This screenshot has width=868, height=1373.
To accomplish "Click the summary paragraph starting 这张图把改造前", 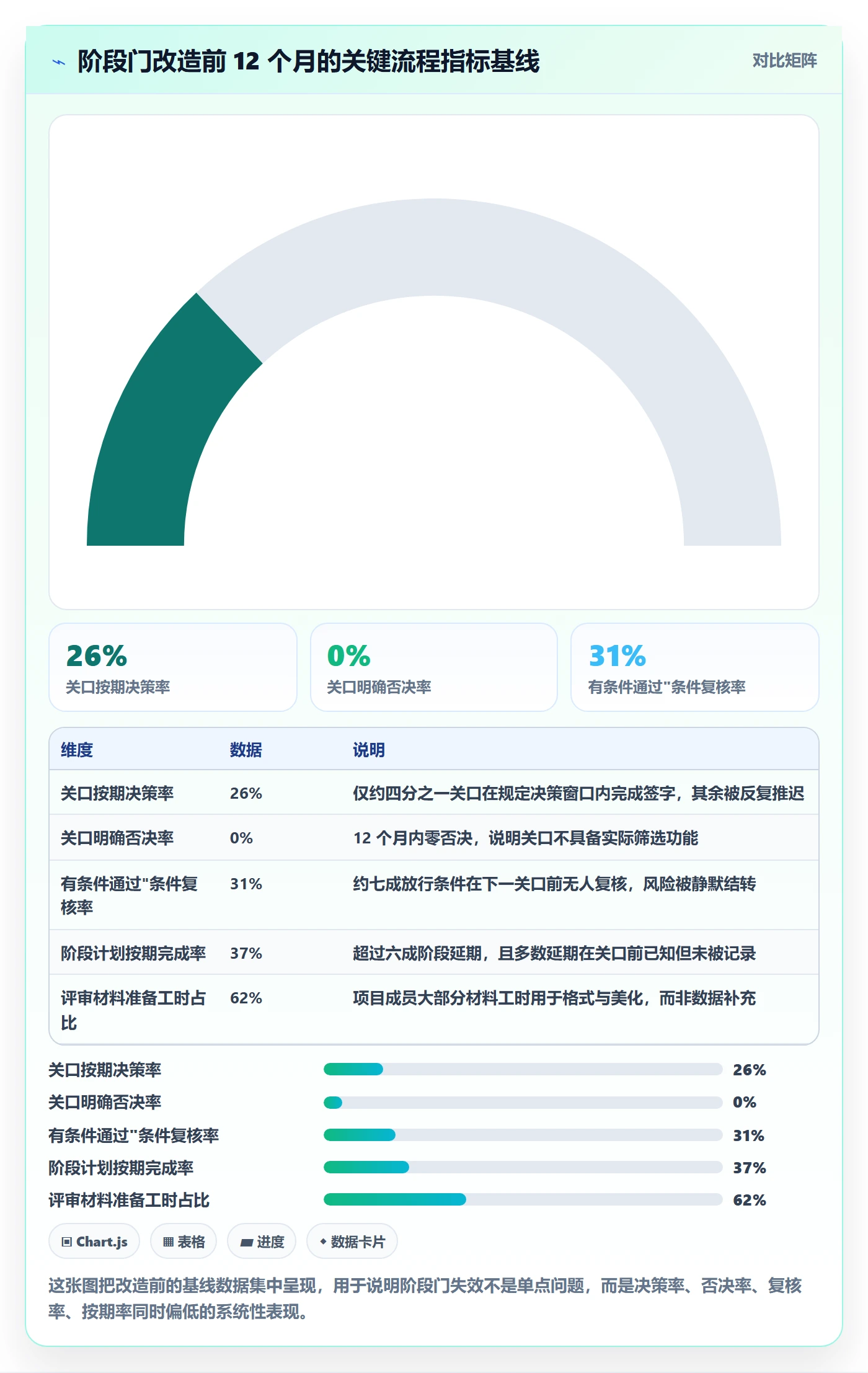I will (x=425, y=1299).
